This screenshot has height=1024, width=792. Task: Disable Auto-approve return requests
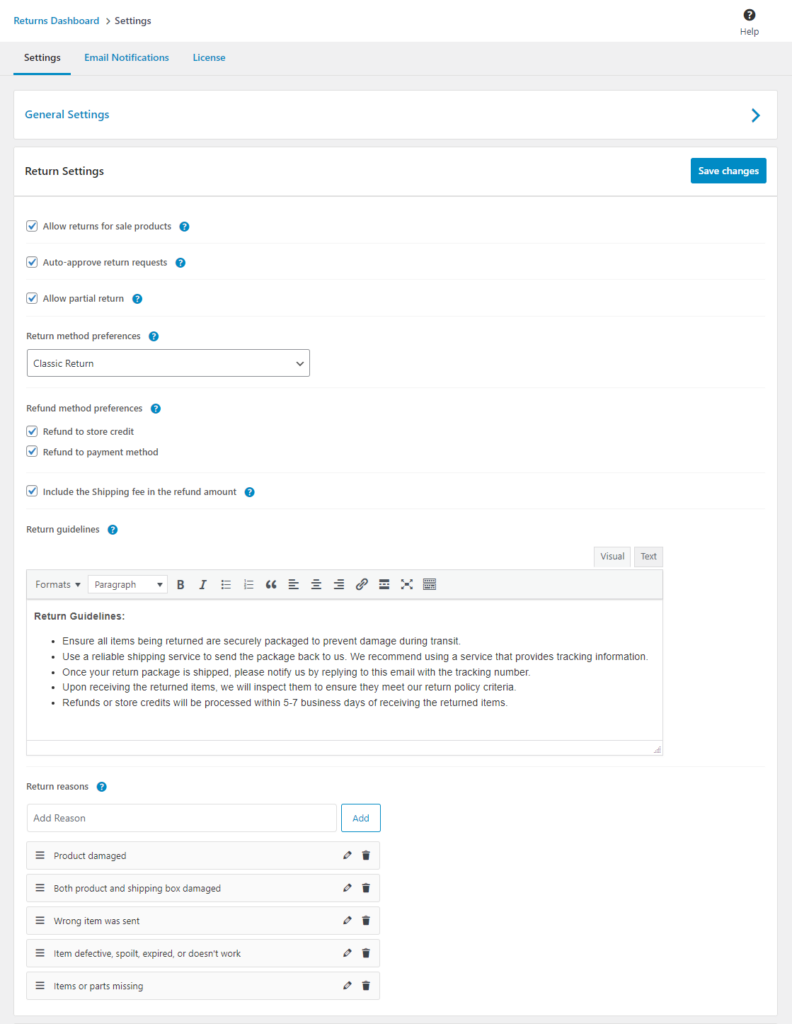[31, 262]
